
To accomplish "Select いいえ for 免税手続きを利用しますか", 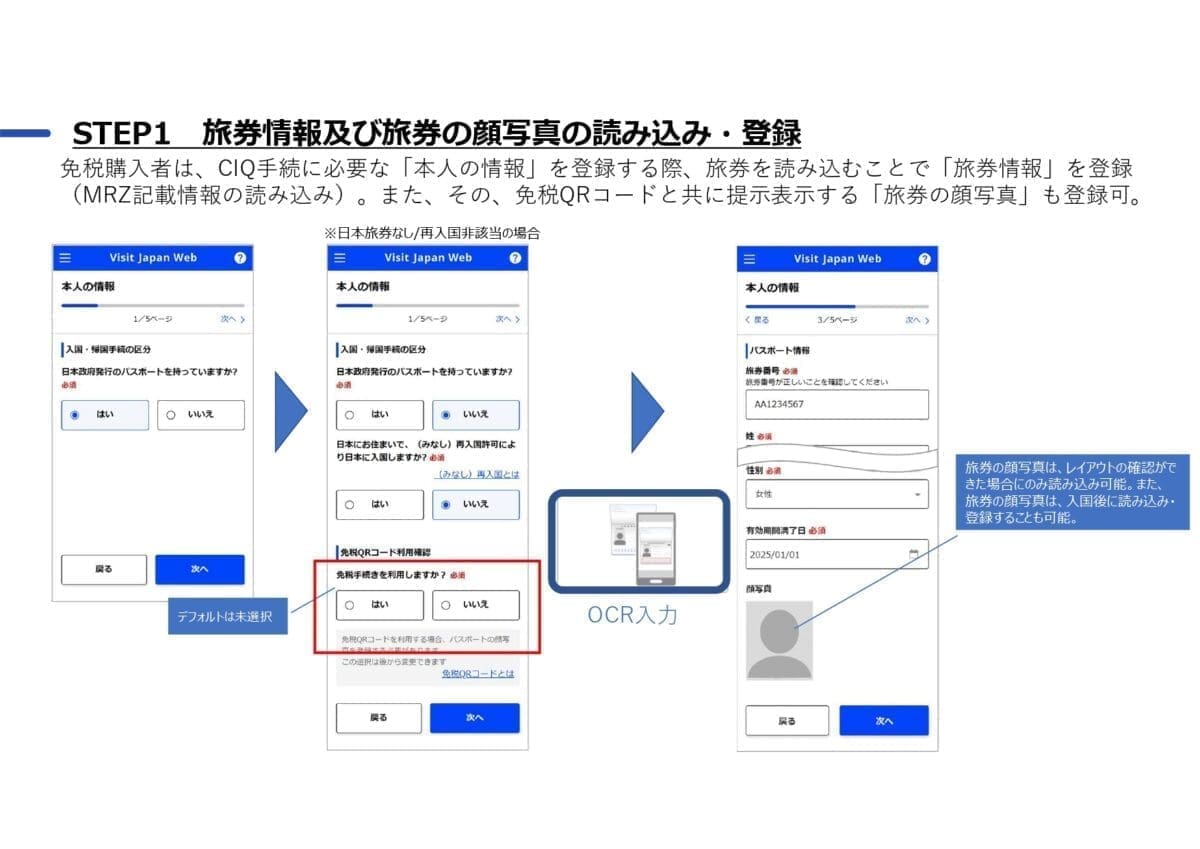I will pyautogui.click(x=475, y=605).
